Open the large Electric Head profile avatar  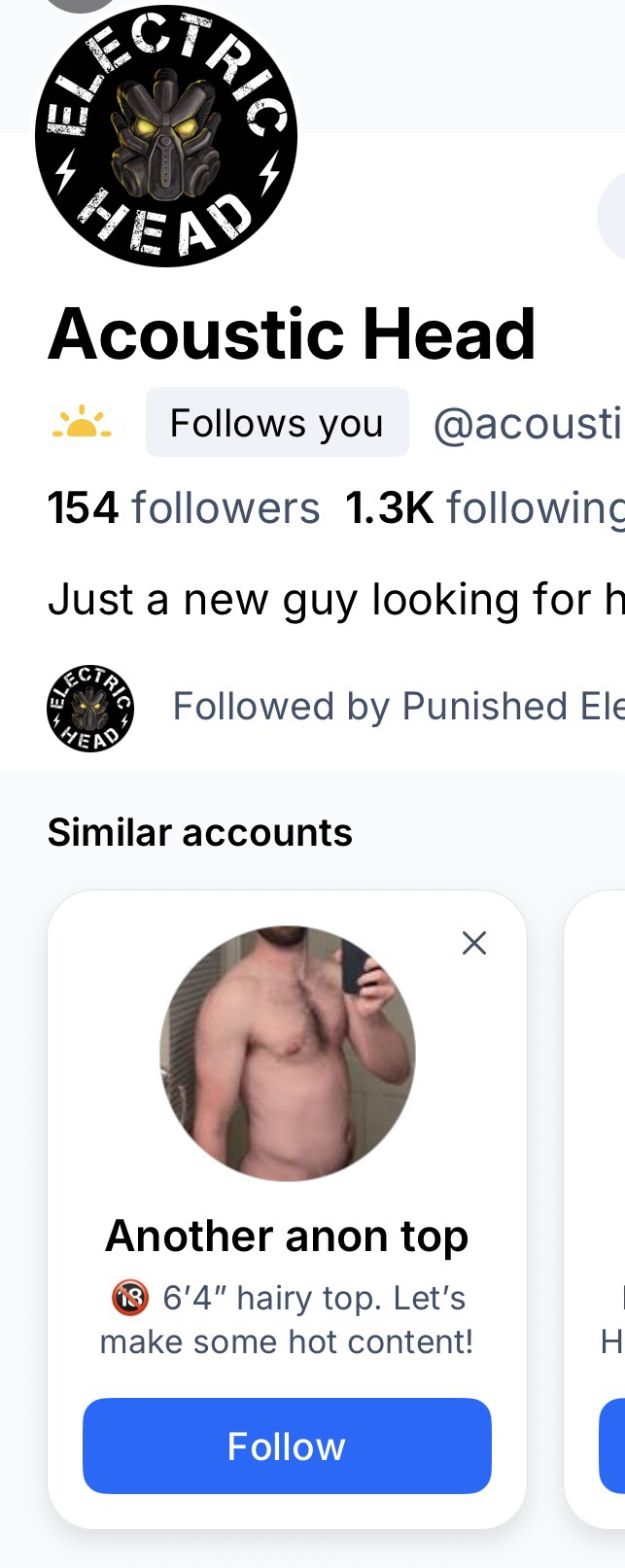point(165,136)
